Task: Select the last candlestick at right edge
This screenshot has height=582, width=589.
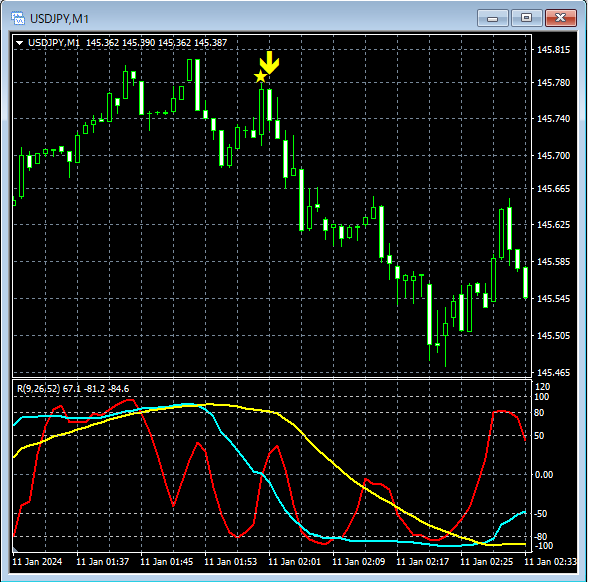Action: point(526,283)
